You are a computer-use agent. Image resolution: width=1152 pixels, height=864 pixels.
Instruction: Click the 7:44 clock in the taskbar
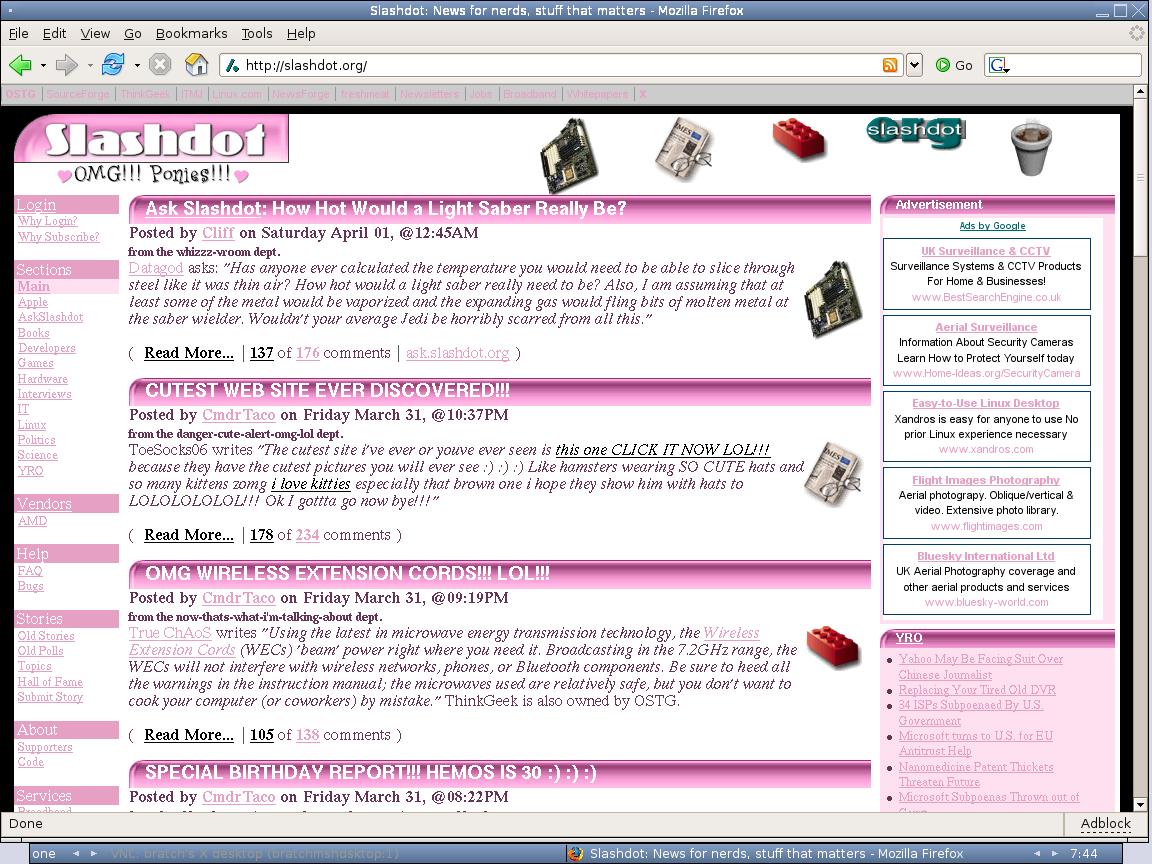coord(1084,854)
